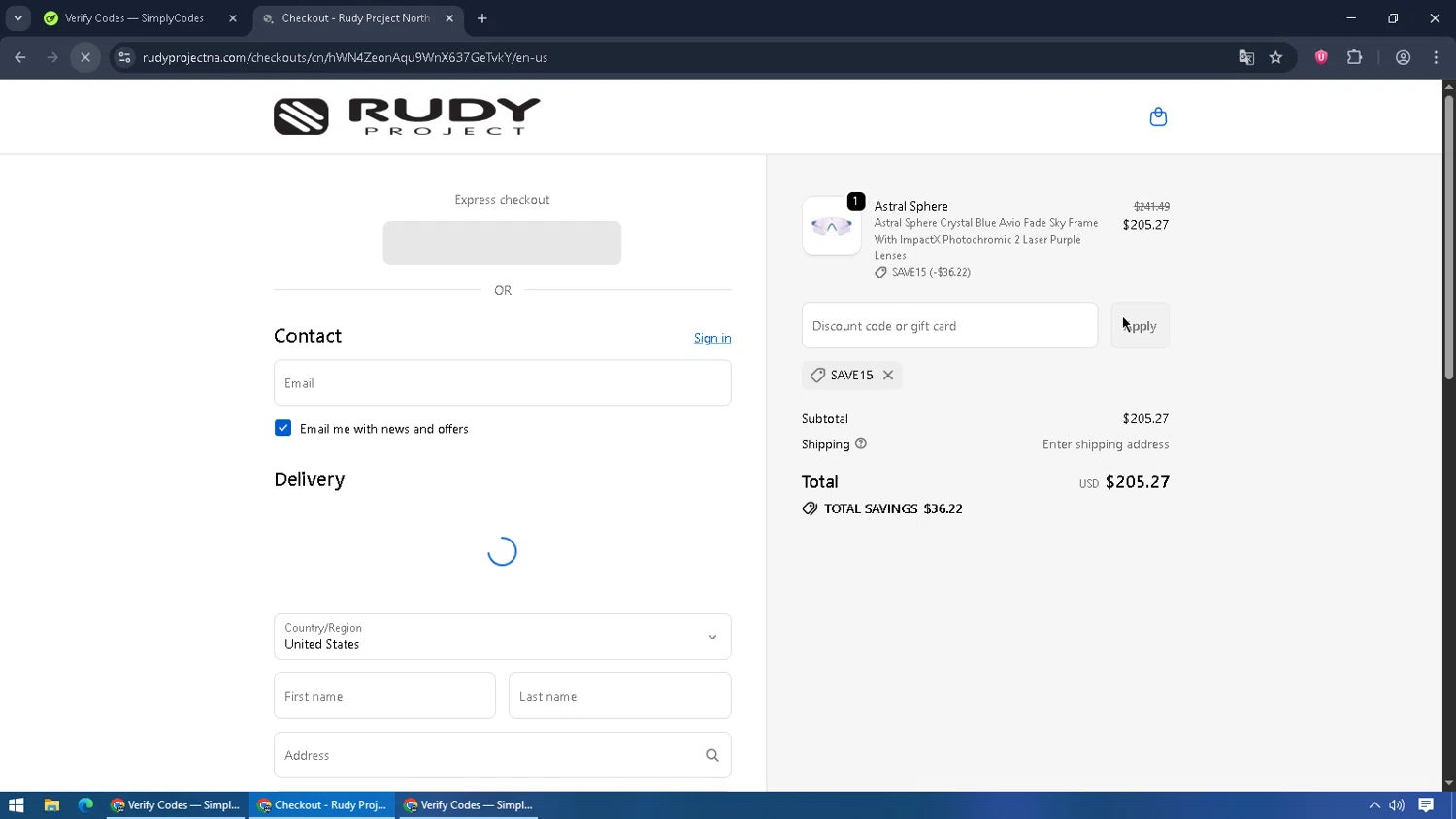1456x819 pixels.
Task: Click the First name field
Action: pos(384,696)
